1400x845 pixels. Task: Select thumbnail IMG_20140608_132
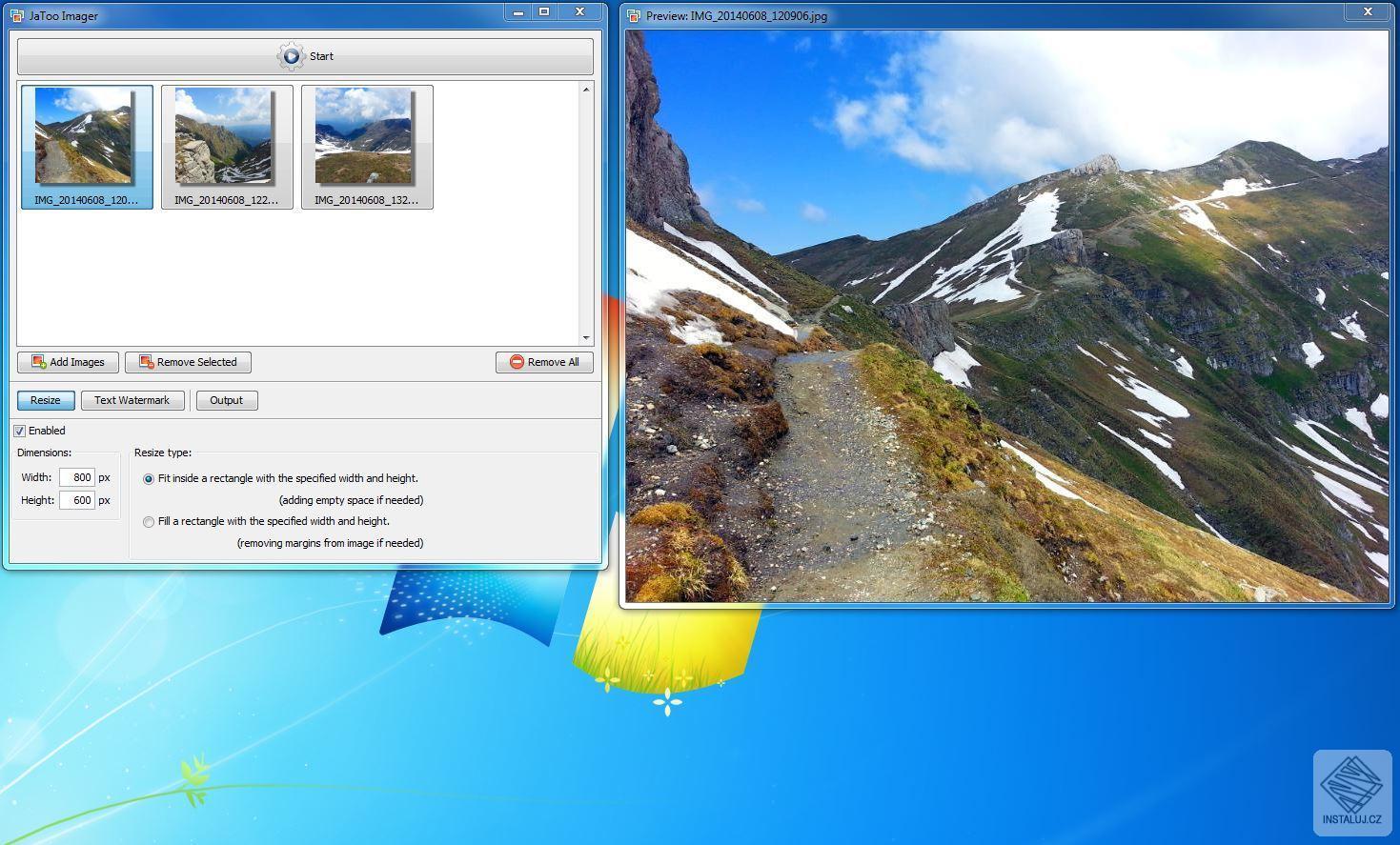[x=367, y=143]
